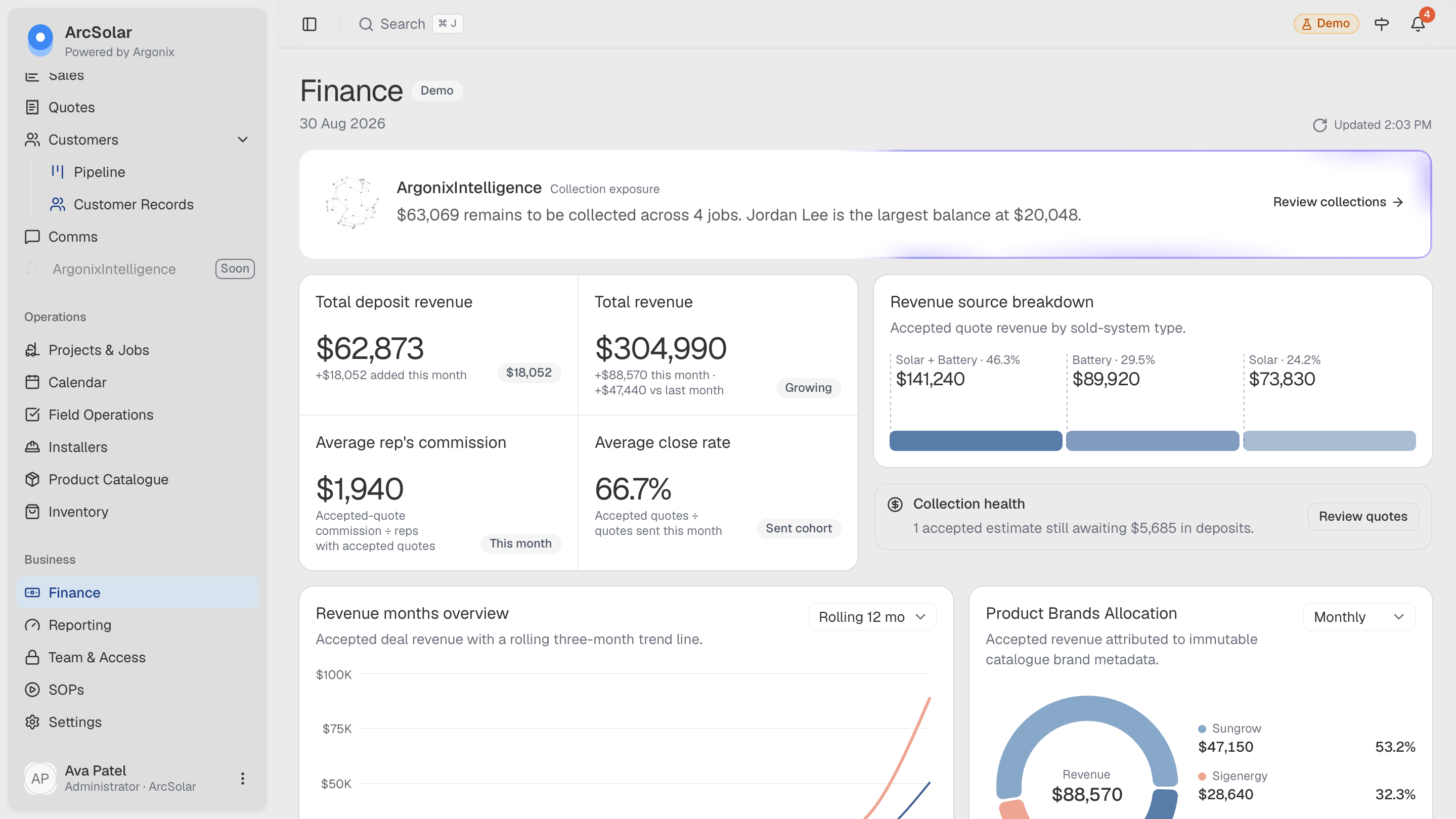The height and width of the screenshot is (819, 1456).
Task: Open Team & Access page
Action: 138,657
